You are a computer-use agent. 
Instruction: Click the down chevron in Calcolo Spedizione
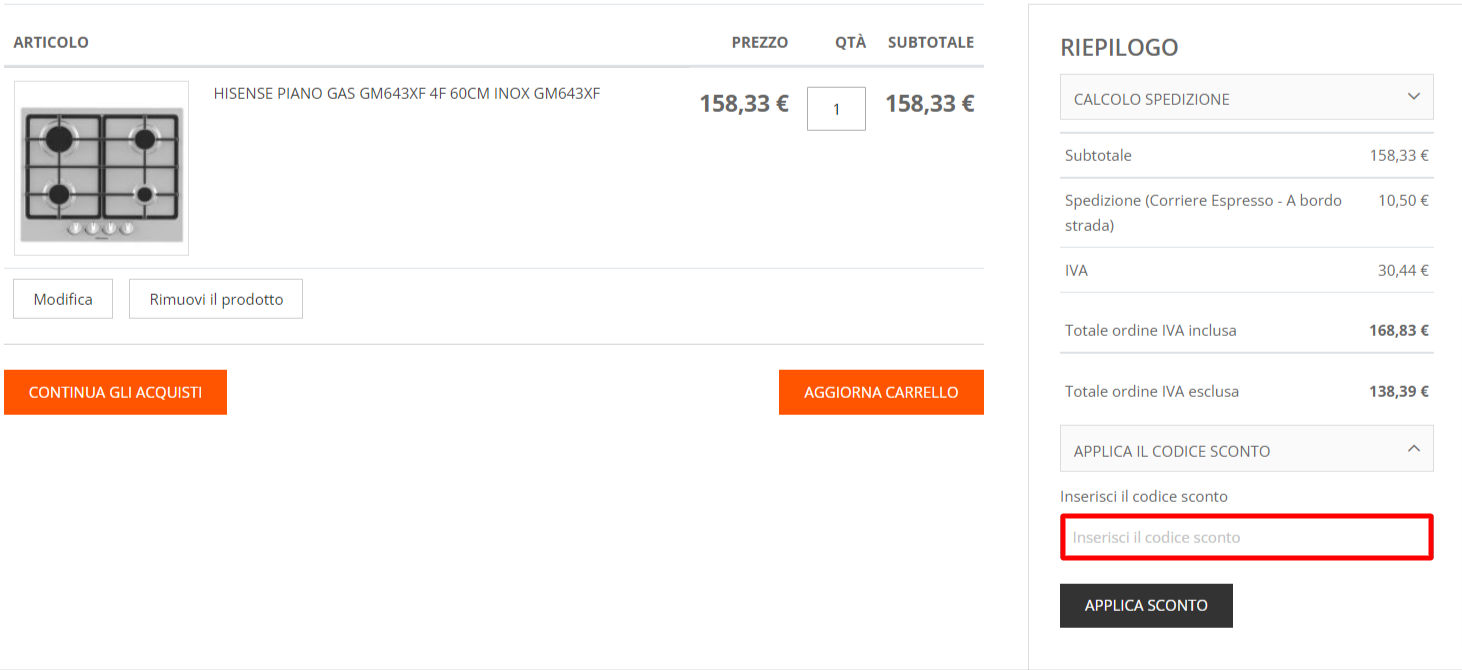[x=1413, y=97]
